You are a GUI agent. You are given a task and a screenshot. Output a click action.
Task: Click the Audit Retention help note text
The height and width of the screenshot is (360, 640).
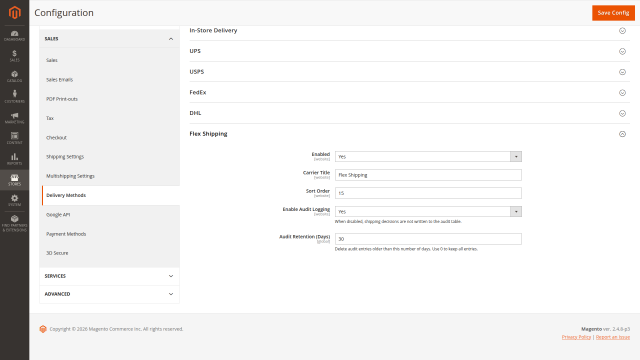[x=406, y=249]
